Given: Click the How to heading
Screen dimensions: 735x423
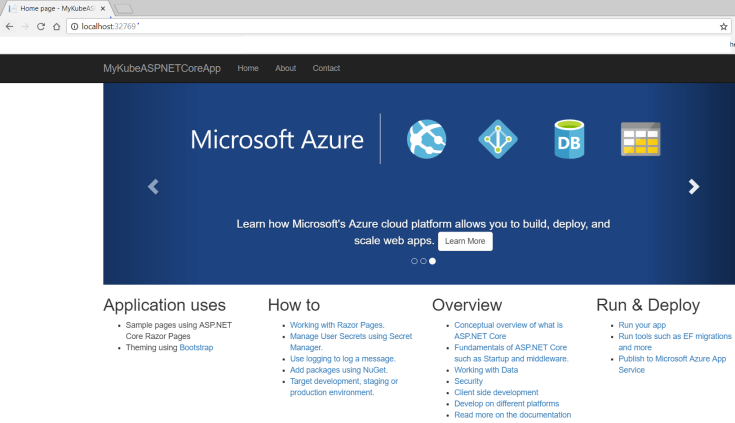Looking at the screenshot, I should click(294, 305).
